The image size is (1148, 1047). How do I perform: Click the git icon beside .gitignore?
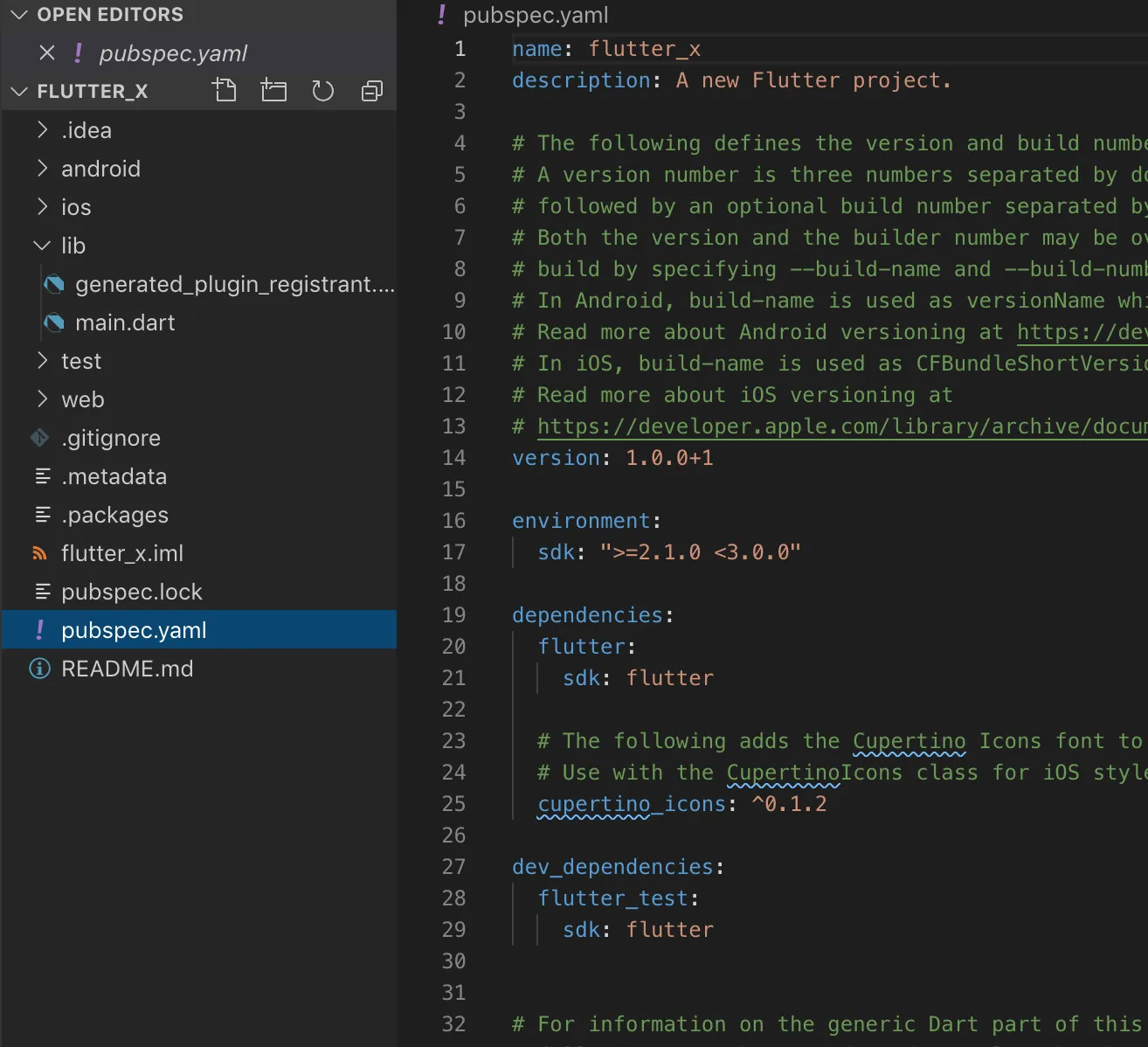click(39, 438)
